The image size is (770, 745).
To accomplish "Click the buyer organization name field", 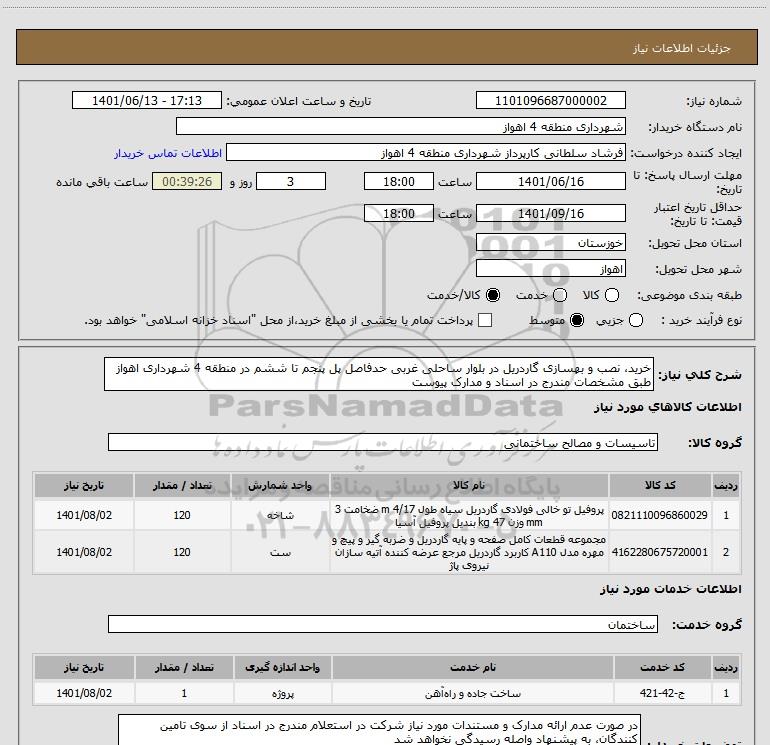I will pyautogui.click(x=401, y=126).
